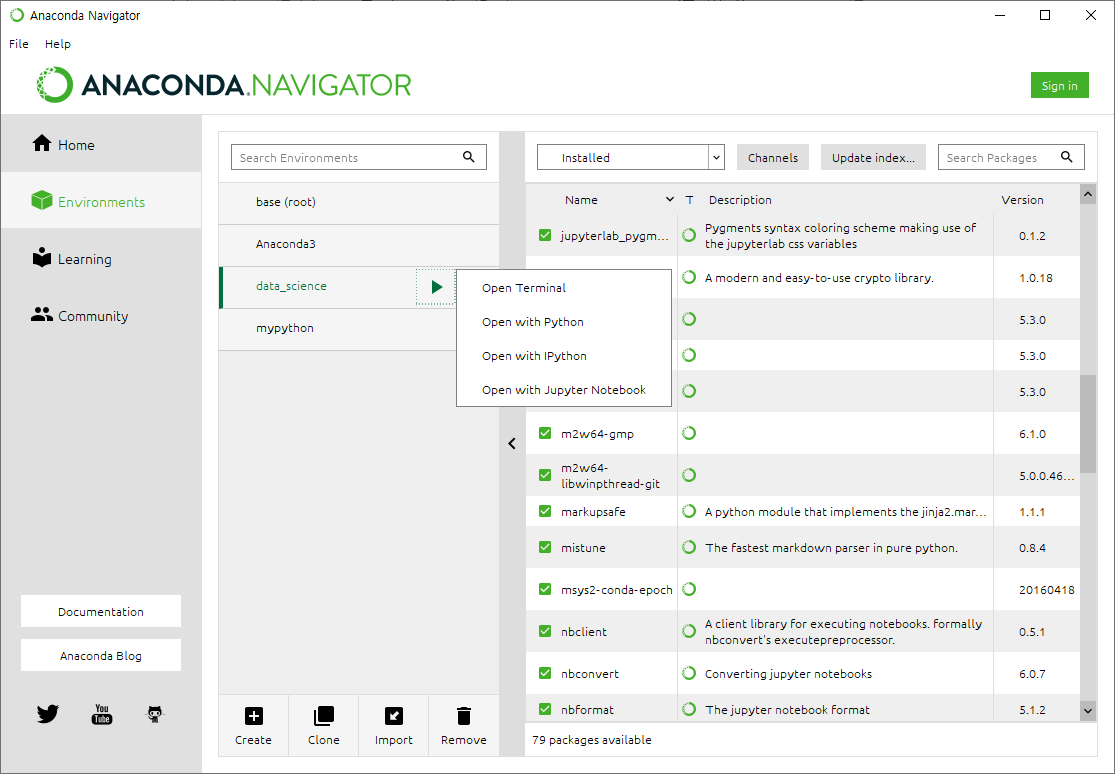Choose Open with Jupyter Notebook
The width and height of the screenshot is (1115, 774).
[x=564, y=390]
